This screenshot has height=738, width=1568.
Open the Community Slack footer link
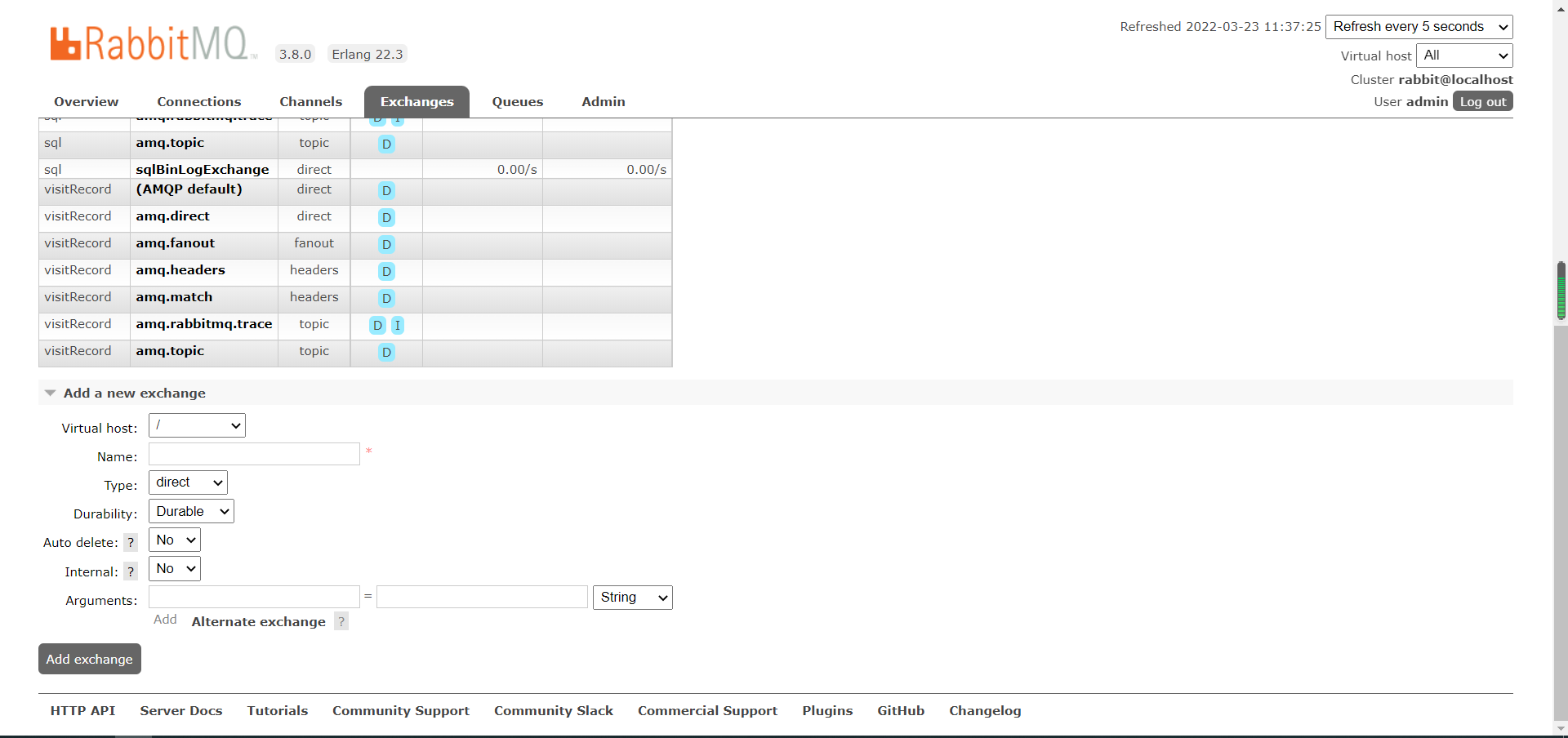(554, 711)
